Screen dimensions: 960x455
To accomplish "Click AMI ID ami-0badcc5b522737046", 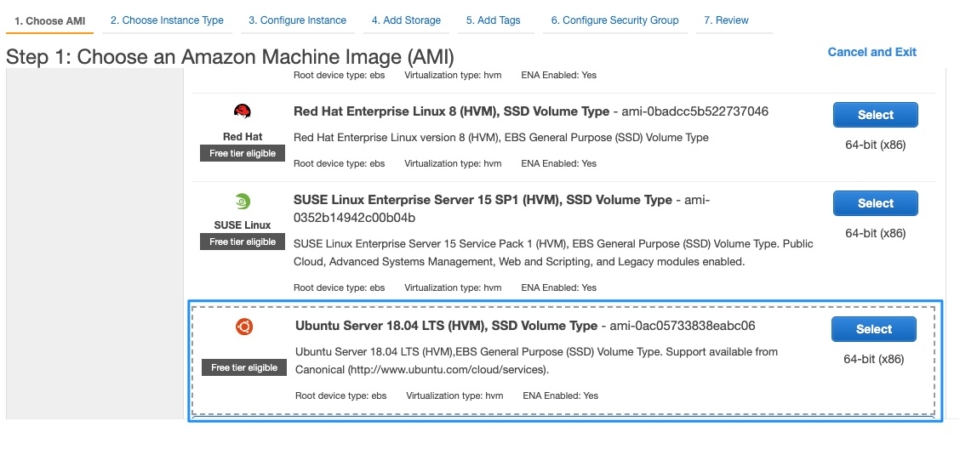I will click(695, 111).
